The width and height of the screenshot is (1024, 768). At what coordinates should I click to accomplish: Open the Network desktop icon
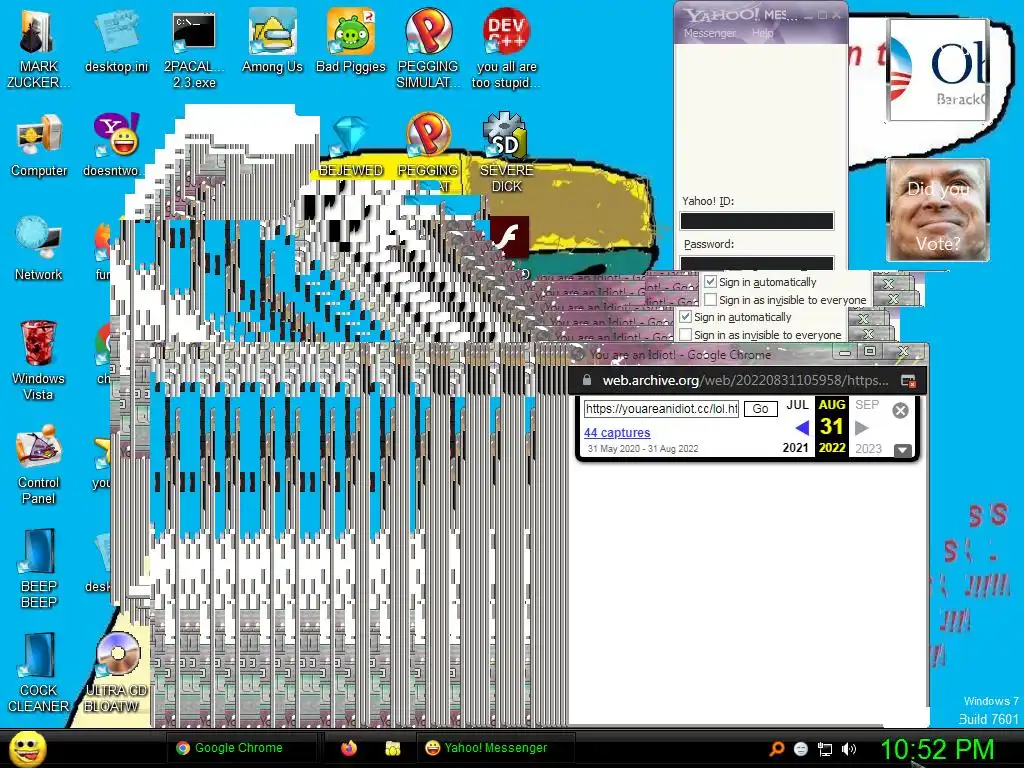(39, 248)
